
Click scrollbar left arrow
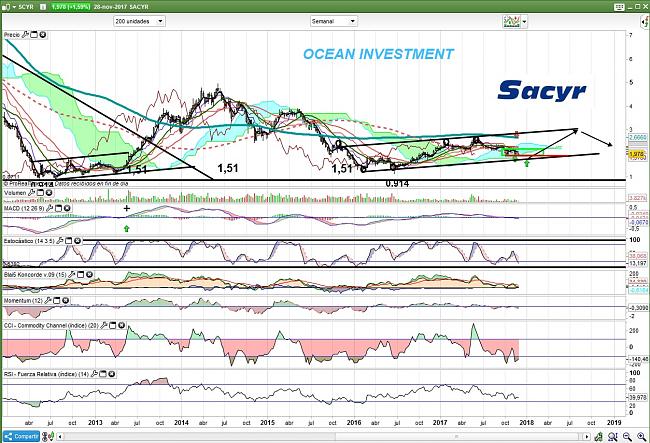pyautogui.click(x=60, y=437)
